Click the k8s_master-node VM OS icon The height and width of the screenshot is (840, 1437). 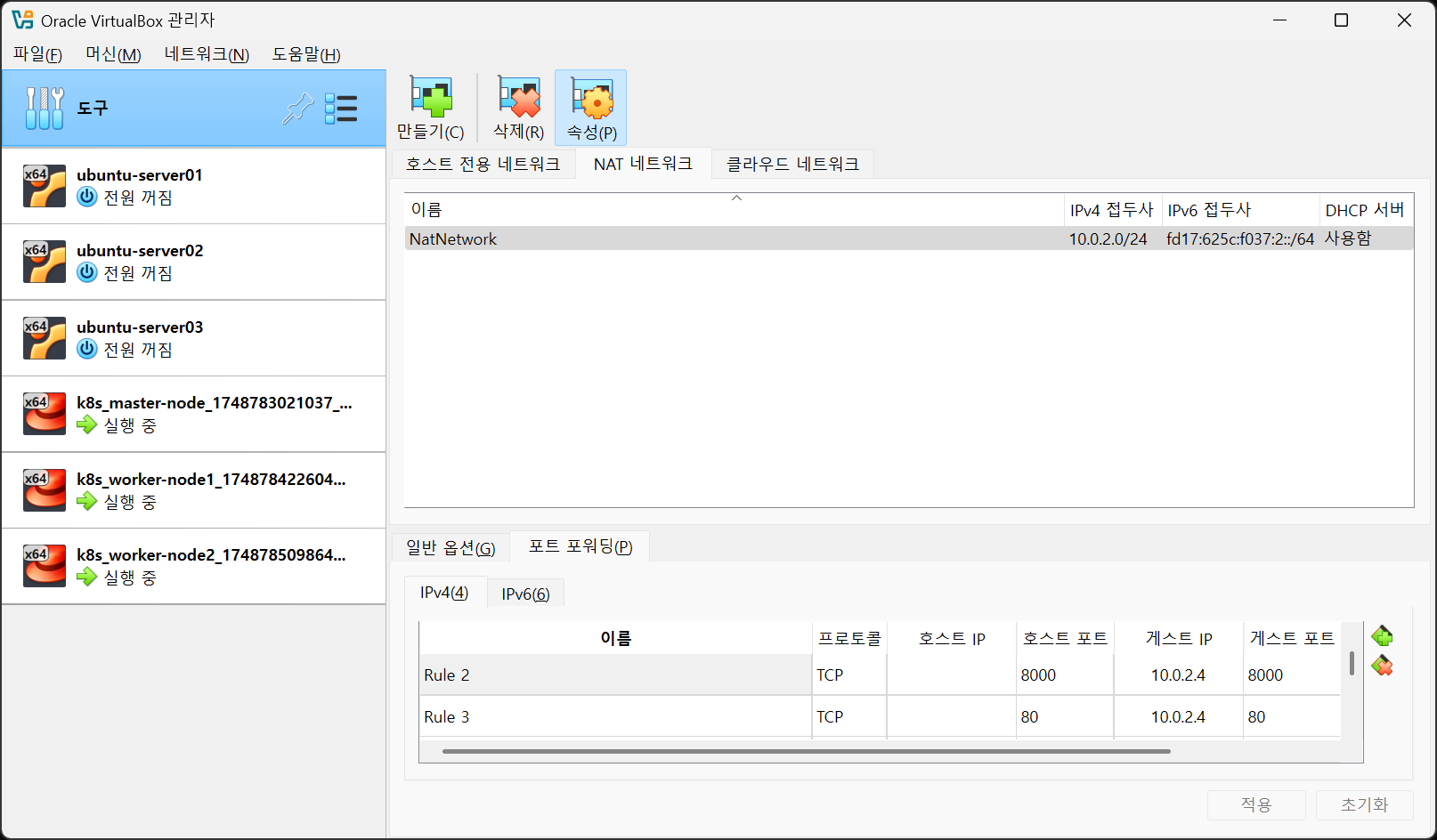pyautogui.click(x=45, y=414)
